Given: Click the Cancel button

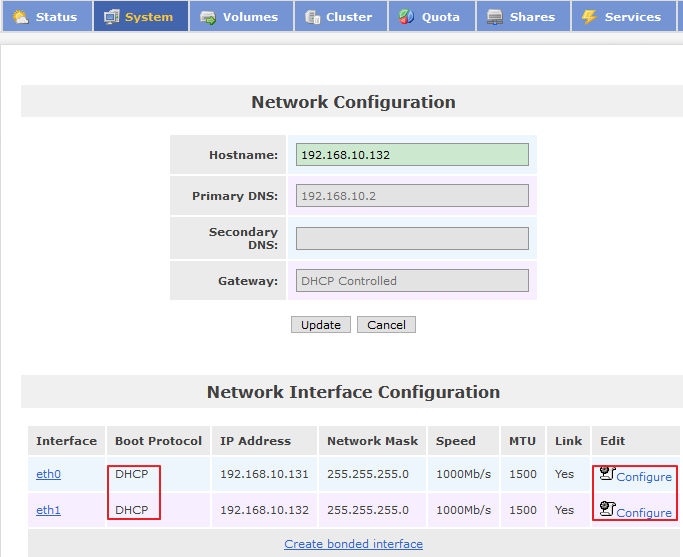Looking at the screenshot, I should pos(386,325).
